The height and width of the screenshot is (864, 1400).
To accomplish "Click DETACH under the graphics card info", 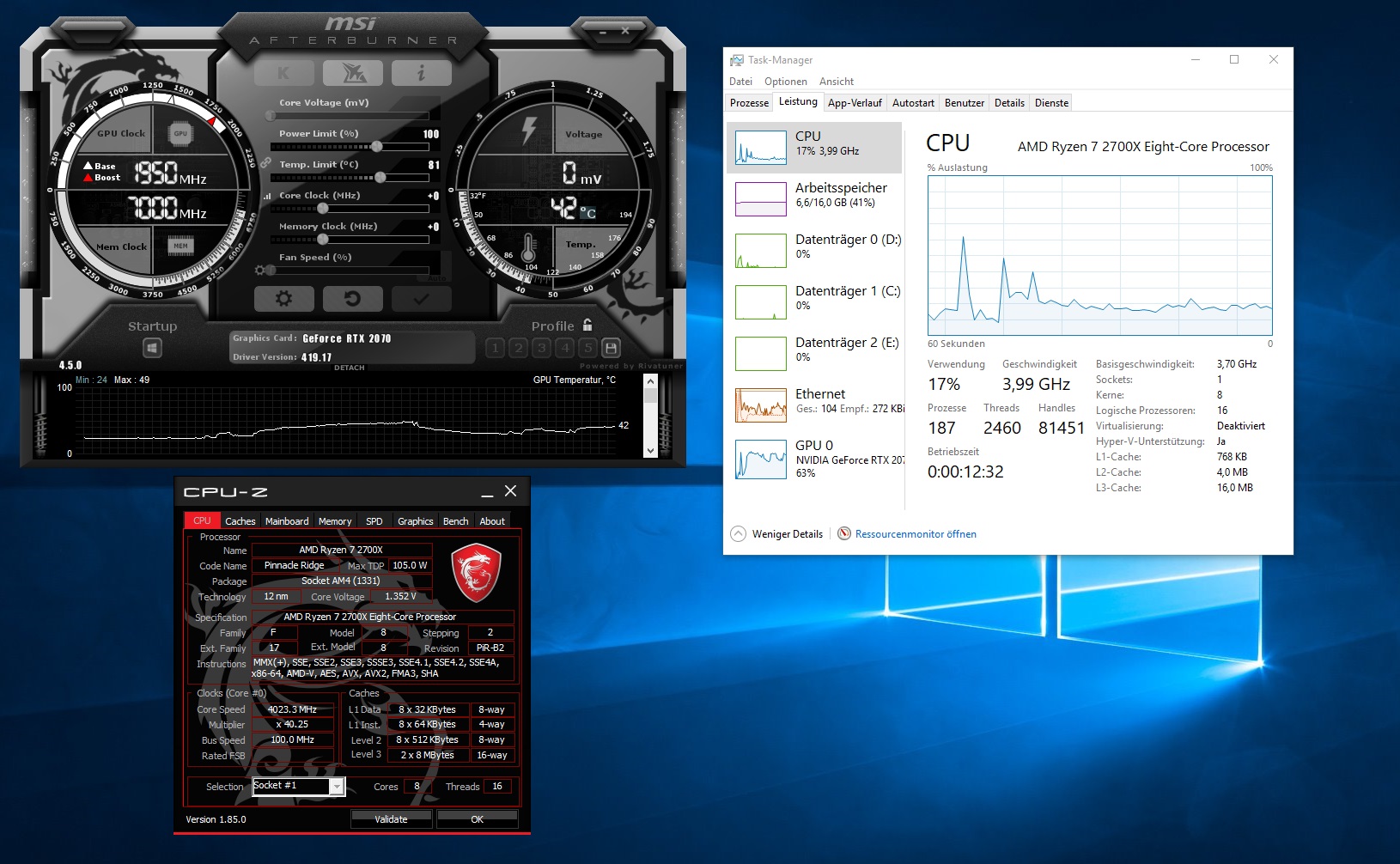I will pyautogui.click(x=350, y=368).
